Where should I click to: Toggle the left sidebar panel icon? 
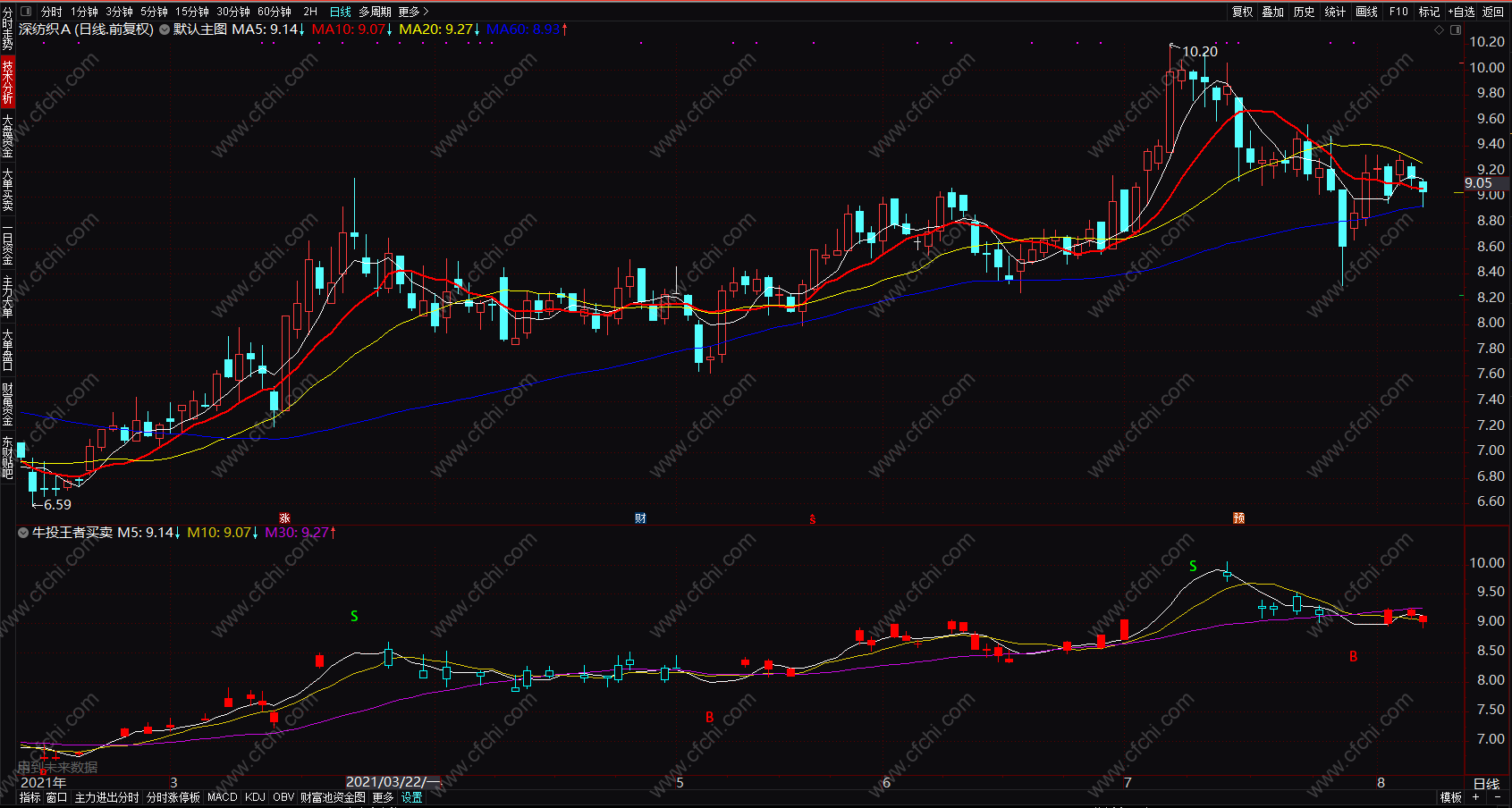click(25, 12)
